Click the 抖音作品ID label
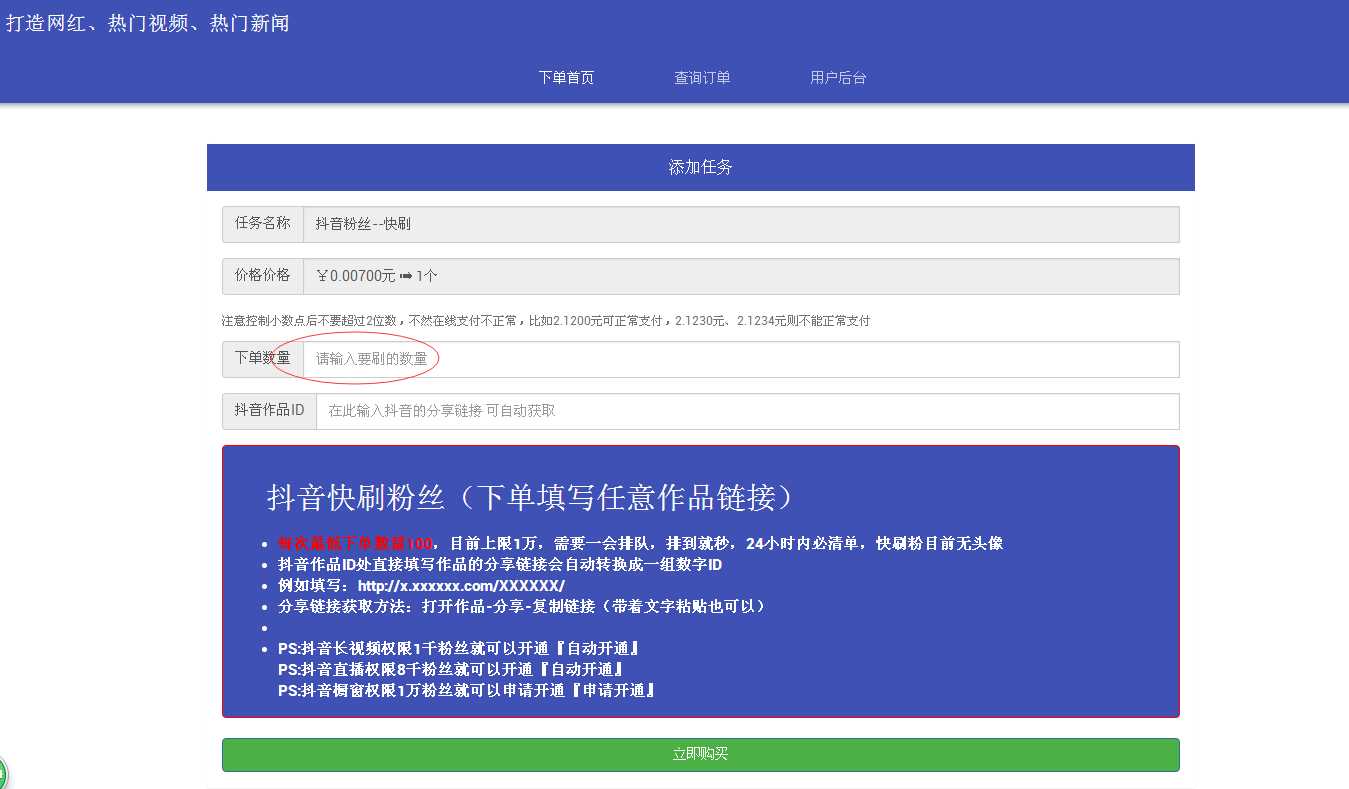The height and width of the screenshot is (789, 1349). click(269, 410)
